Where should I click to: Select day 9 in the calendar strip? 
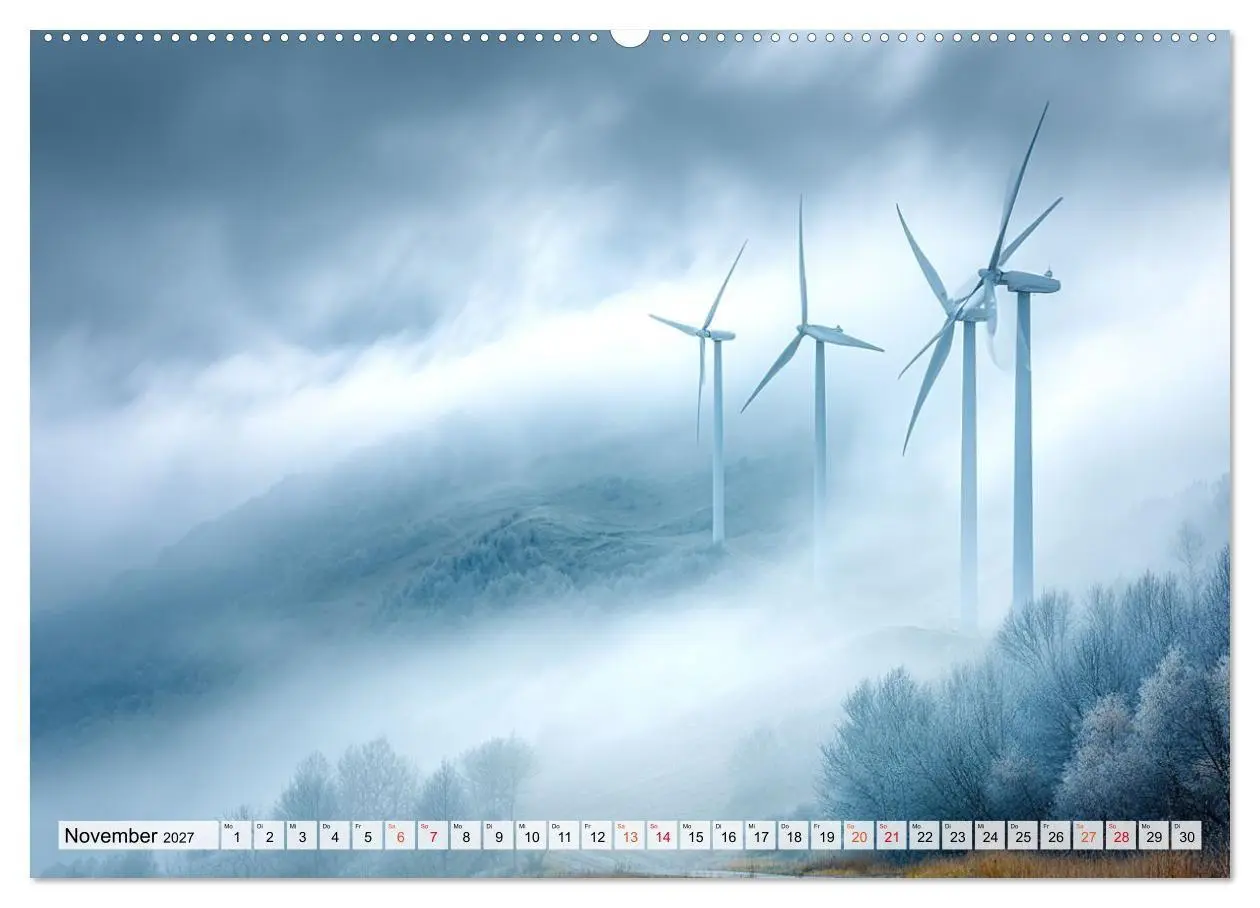[499, 836]
